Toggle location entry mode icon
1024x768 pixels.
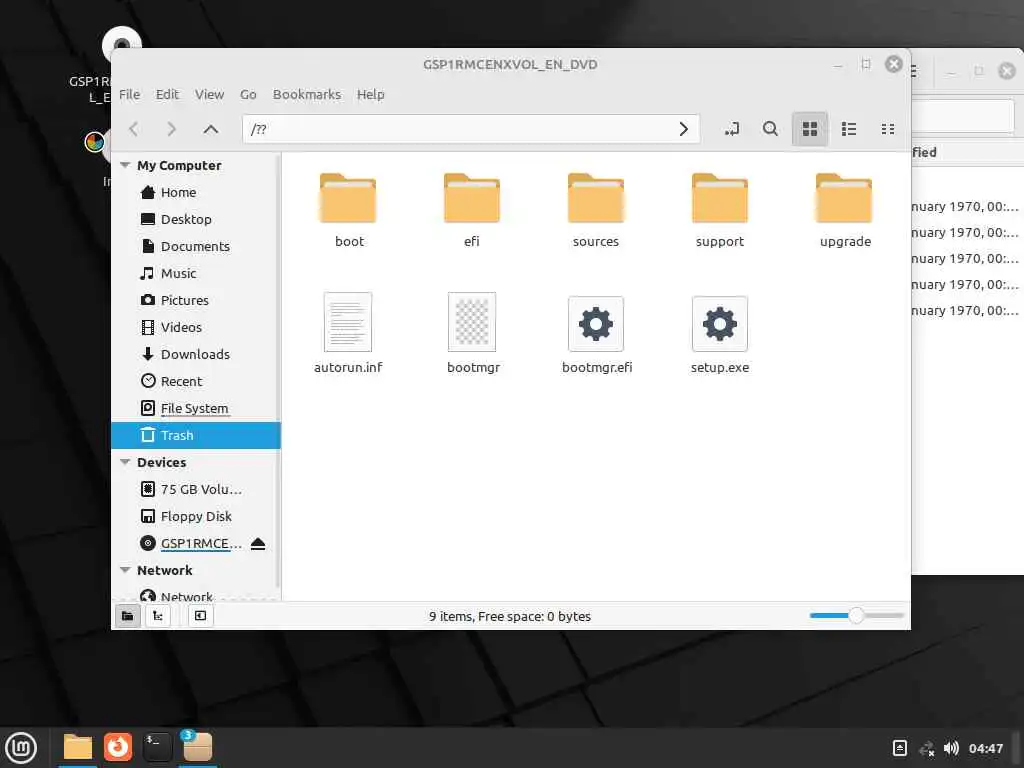(732, 129)
